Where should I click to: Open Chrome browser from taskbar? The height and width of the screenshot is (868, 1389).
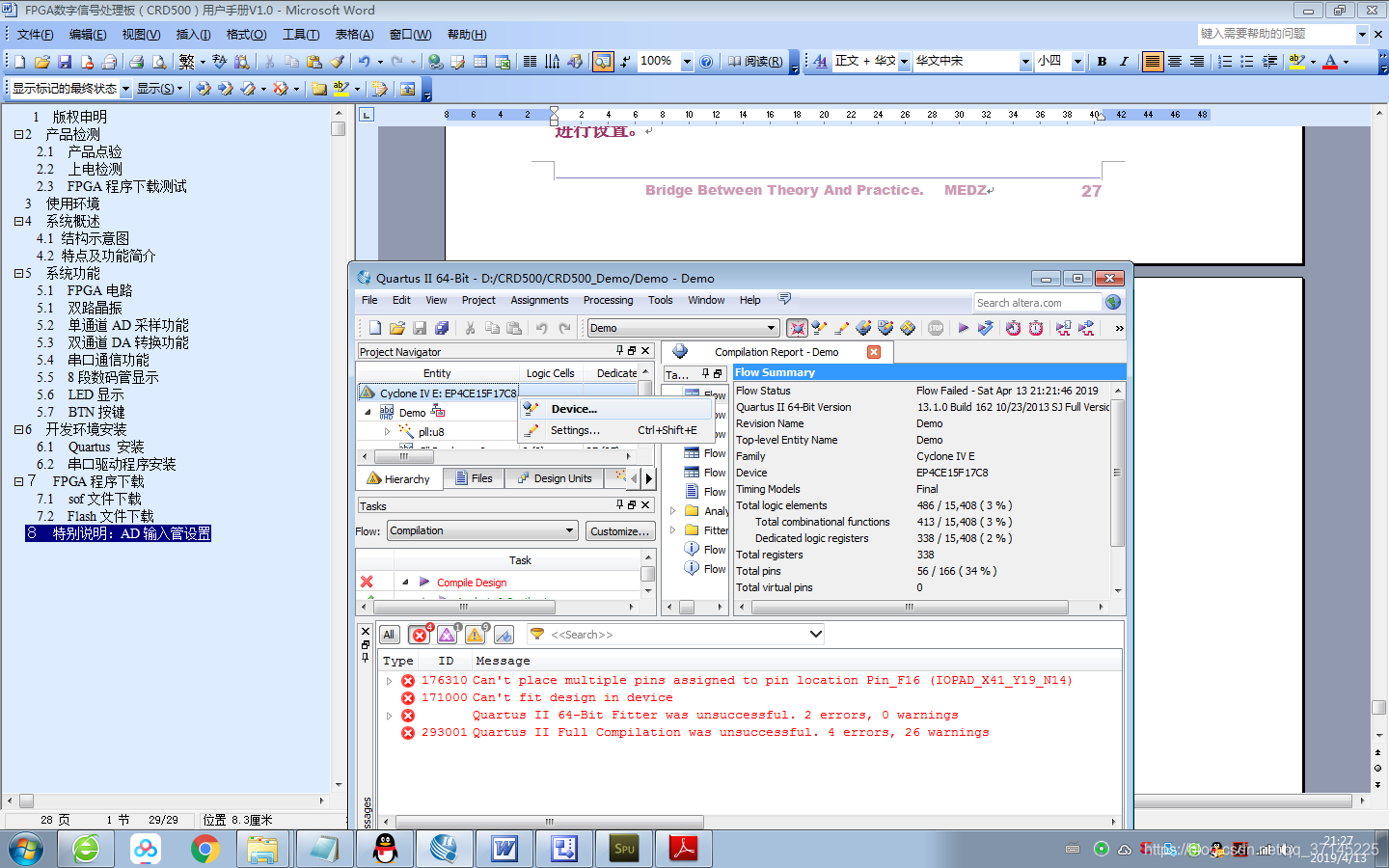(x=204, y=849)
